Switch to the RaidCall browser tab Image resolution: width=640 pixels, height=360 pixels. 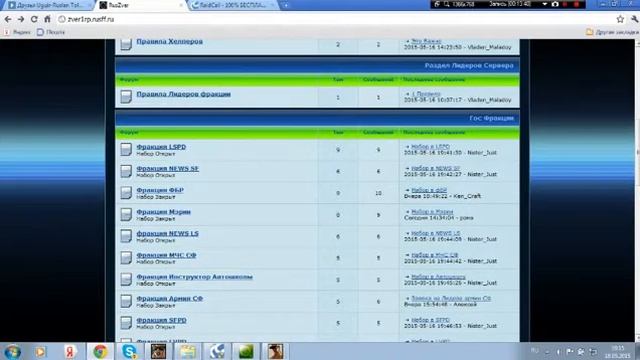[x=233, y=5]
